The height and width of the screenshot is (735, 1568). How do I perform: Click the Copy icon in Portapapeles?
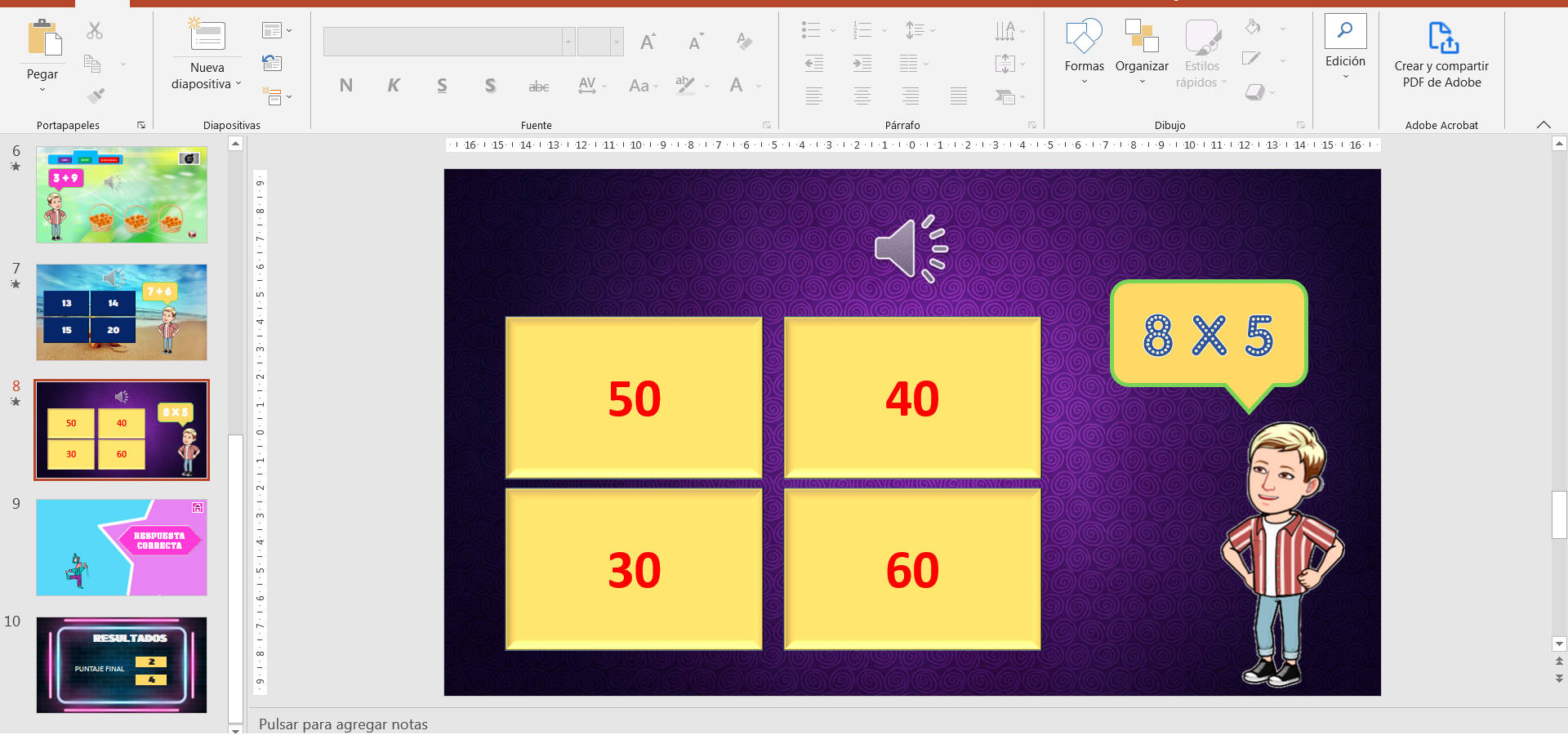pyautogui.click(x=92, y=64)
